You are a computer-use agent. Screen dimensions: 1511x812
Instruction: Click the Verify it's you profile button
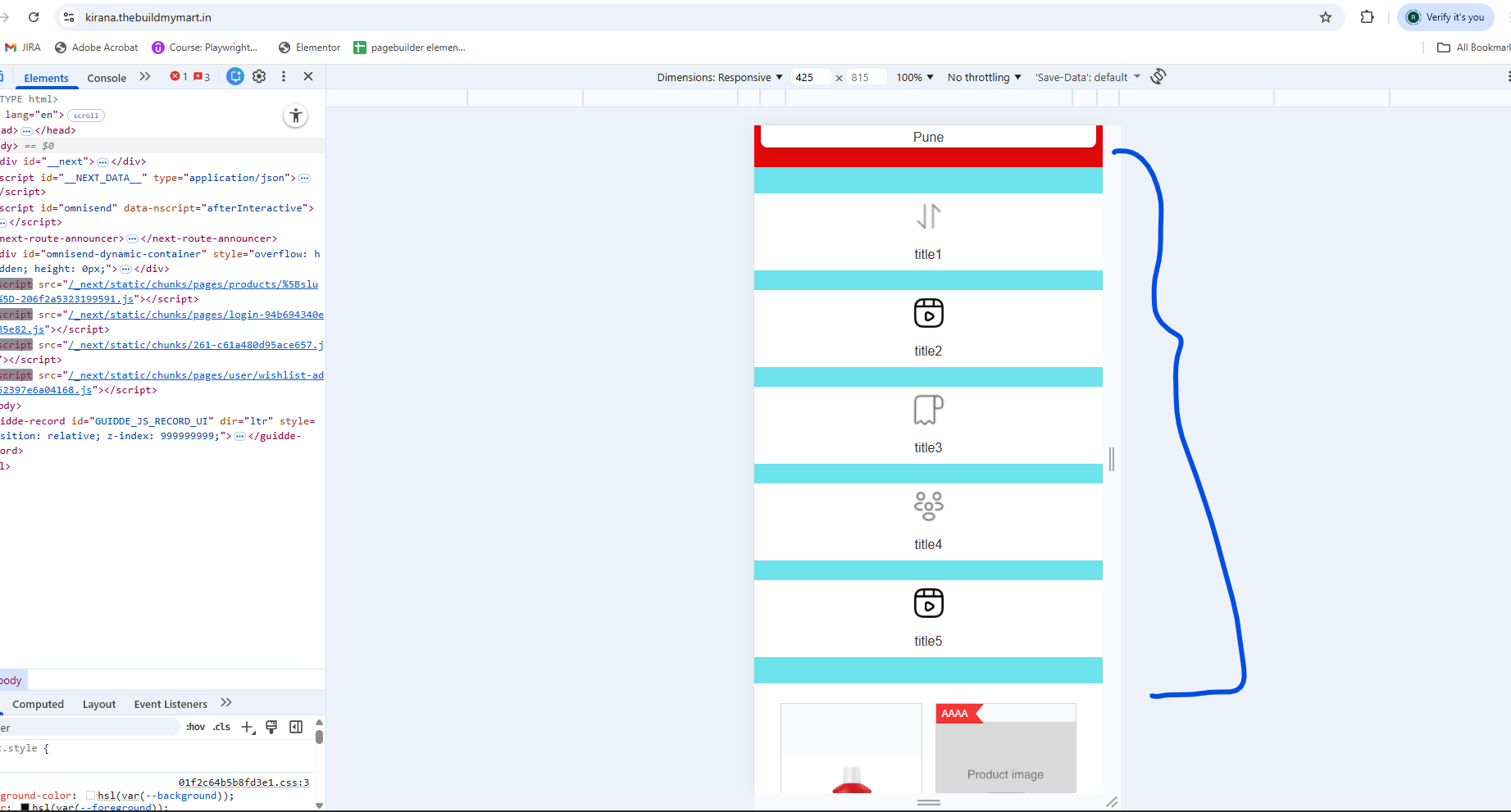pos(1445,17)
